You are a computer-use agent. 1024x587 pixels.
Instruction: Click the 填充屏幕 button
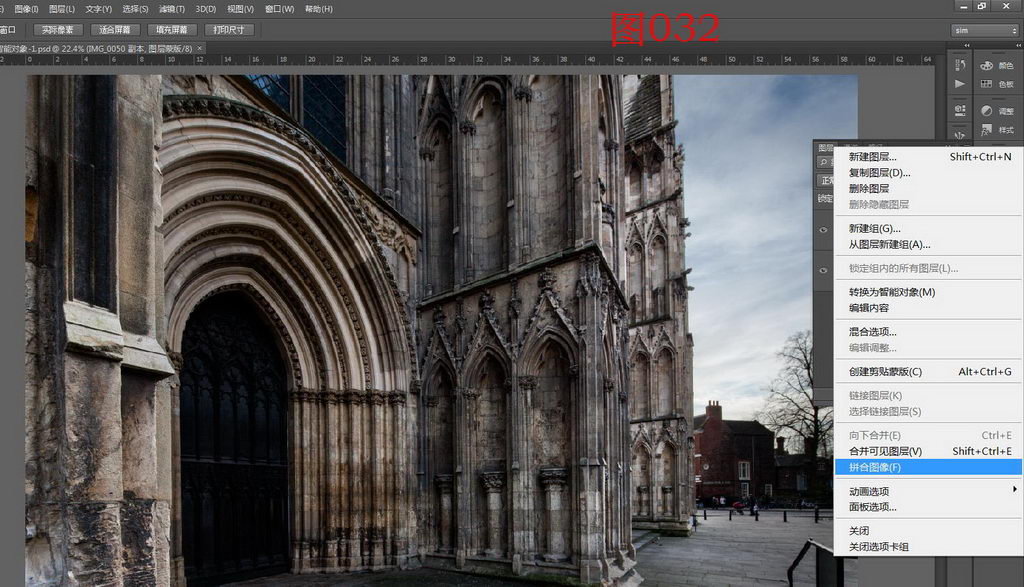pyautogui.click(x=171, y=30)
